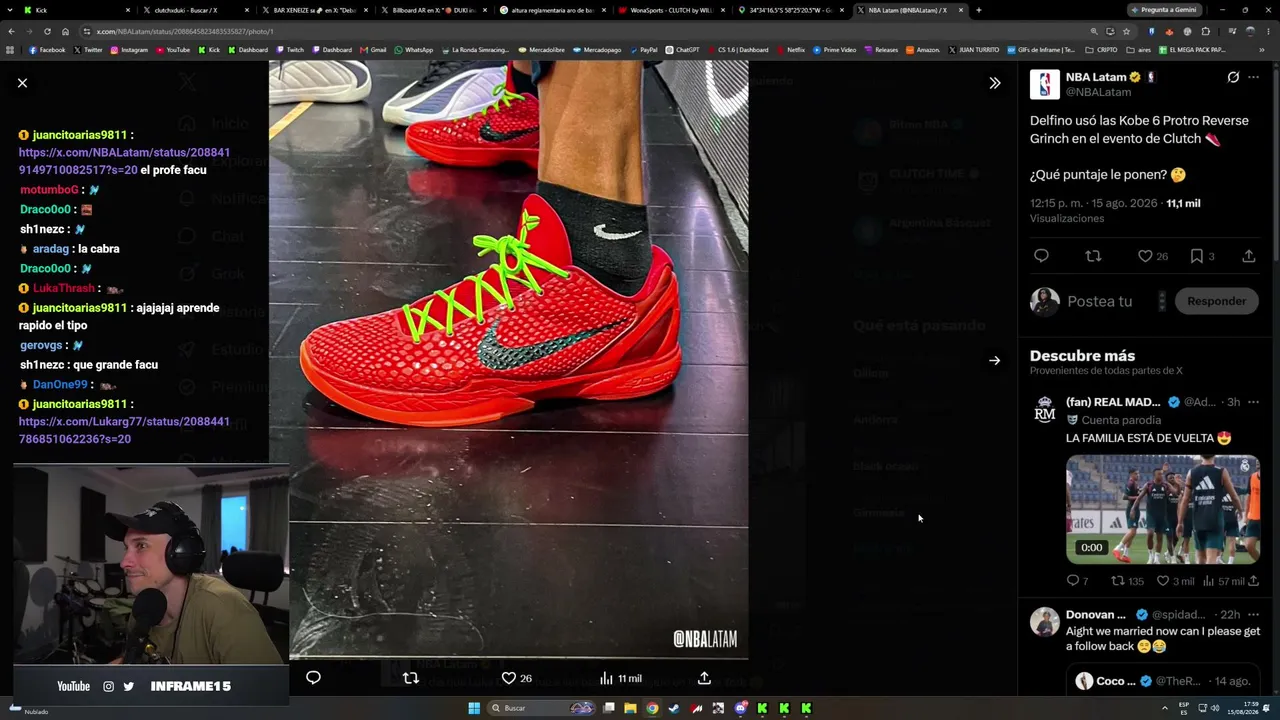Open the Lukarg77 status link in chat
The image size is (1280, 720).
(124, 430)
